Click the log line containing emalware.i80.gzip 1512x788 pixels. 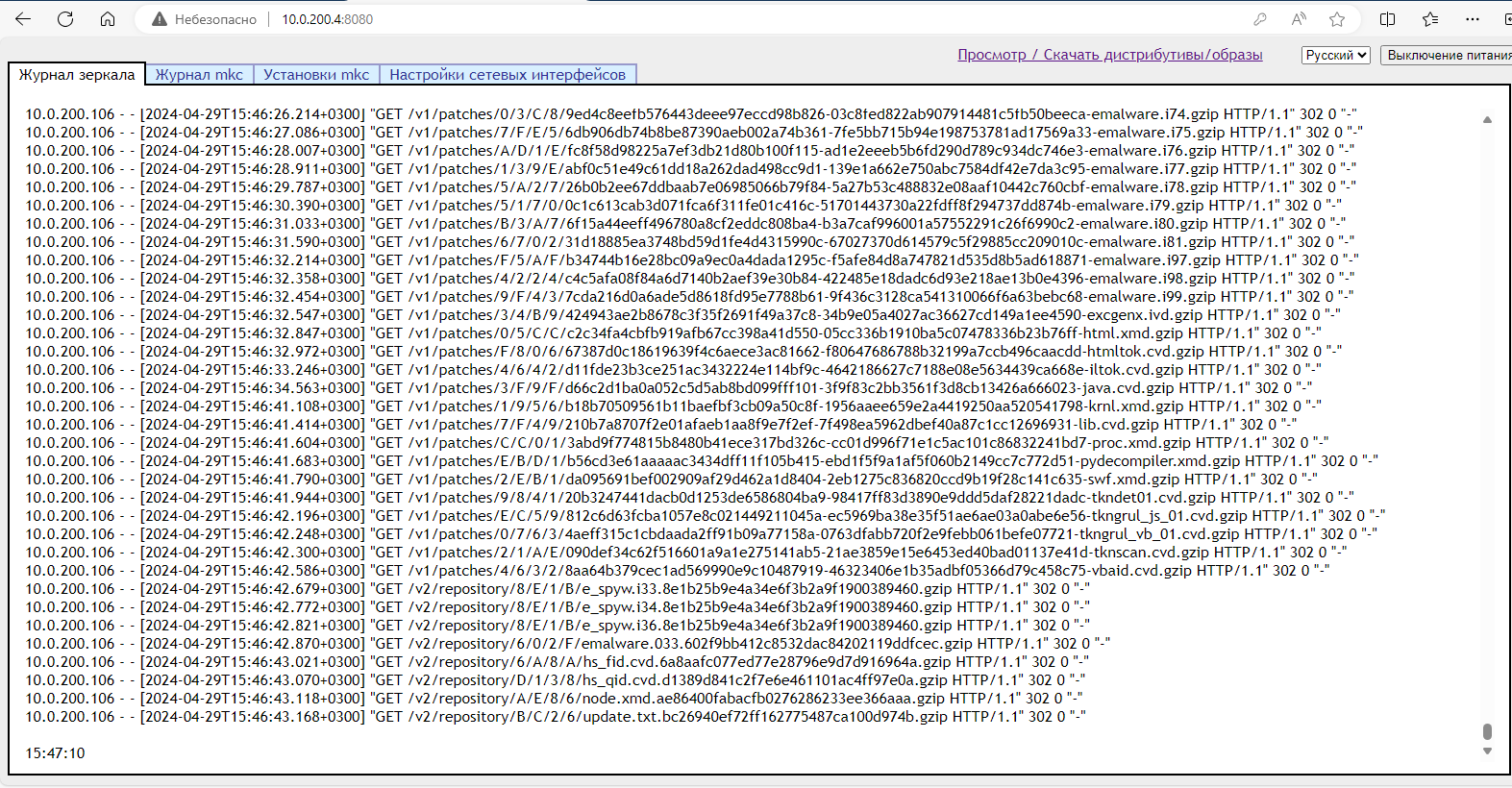coord(685,224)
